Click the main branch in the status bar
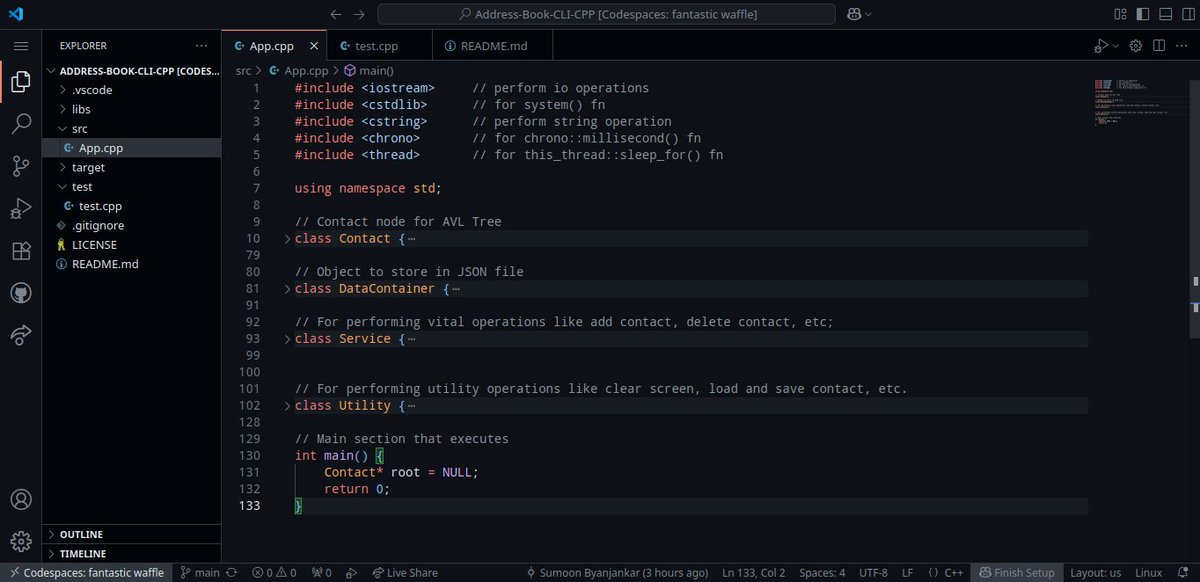1200x582 pixels. pos(200,573)
